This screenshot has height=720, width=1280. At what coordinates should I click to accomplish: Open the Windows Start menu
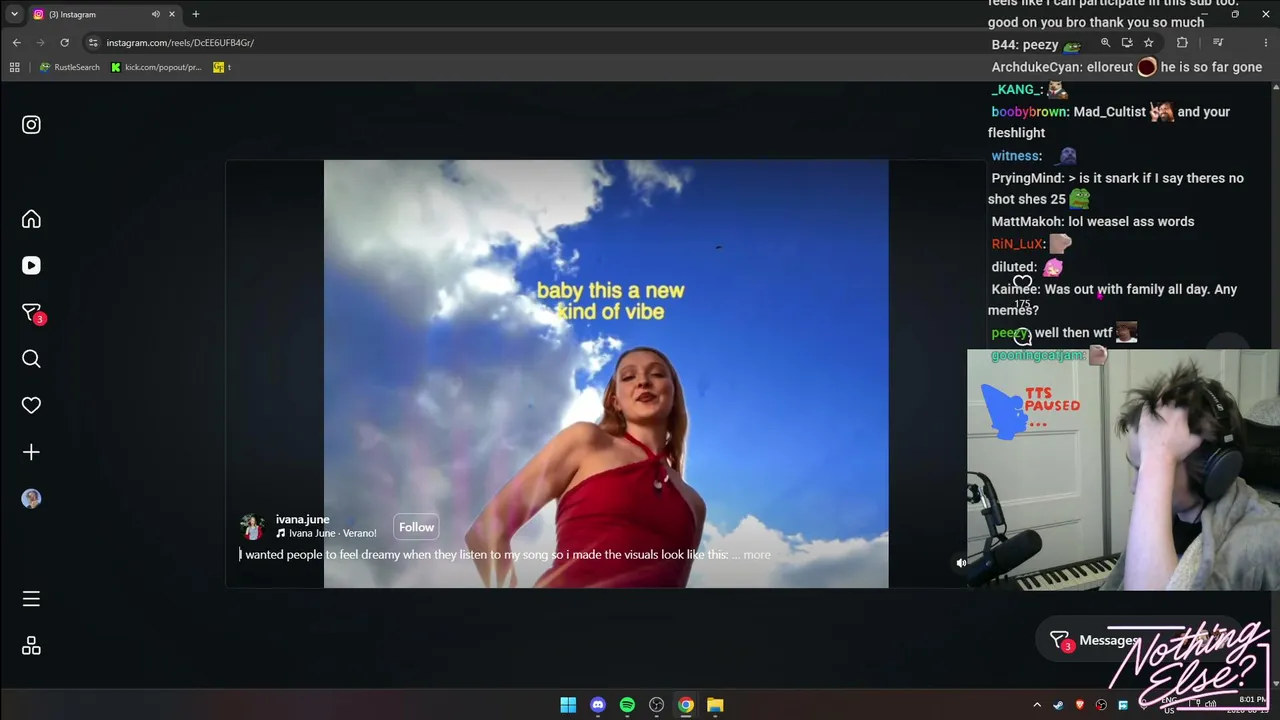pos(568,705)
